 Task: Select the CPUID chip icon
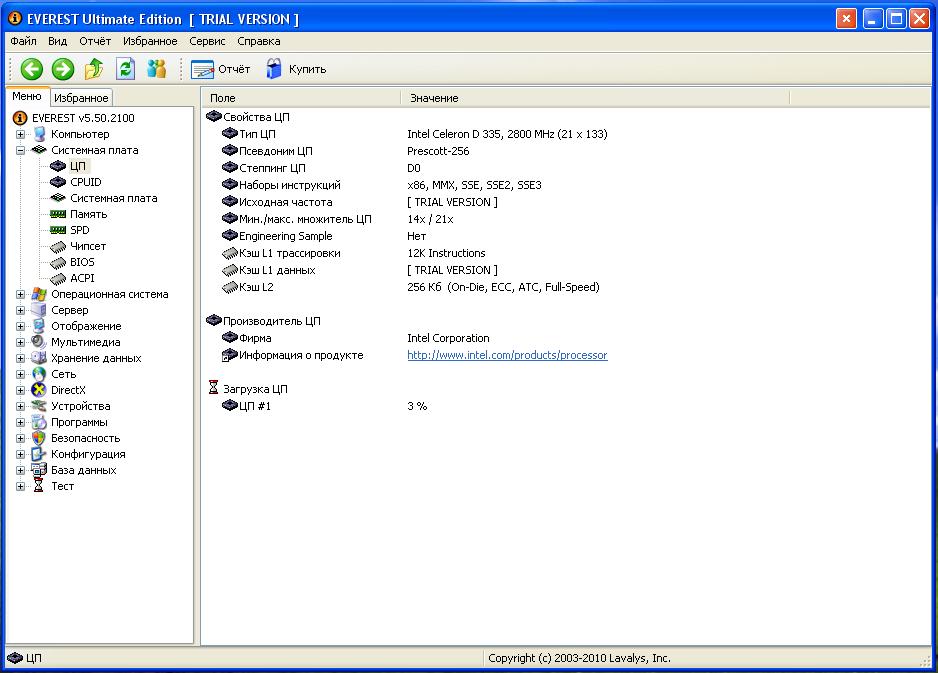pyautogui.click(x=58, y=182)
